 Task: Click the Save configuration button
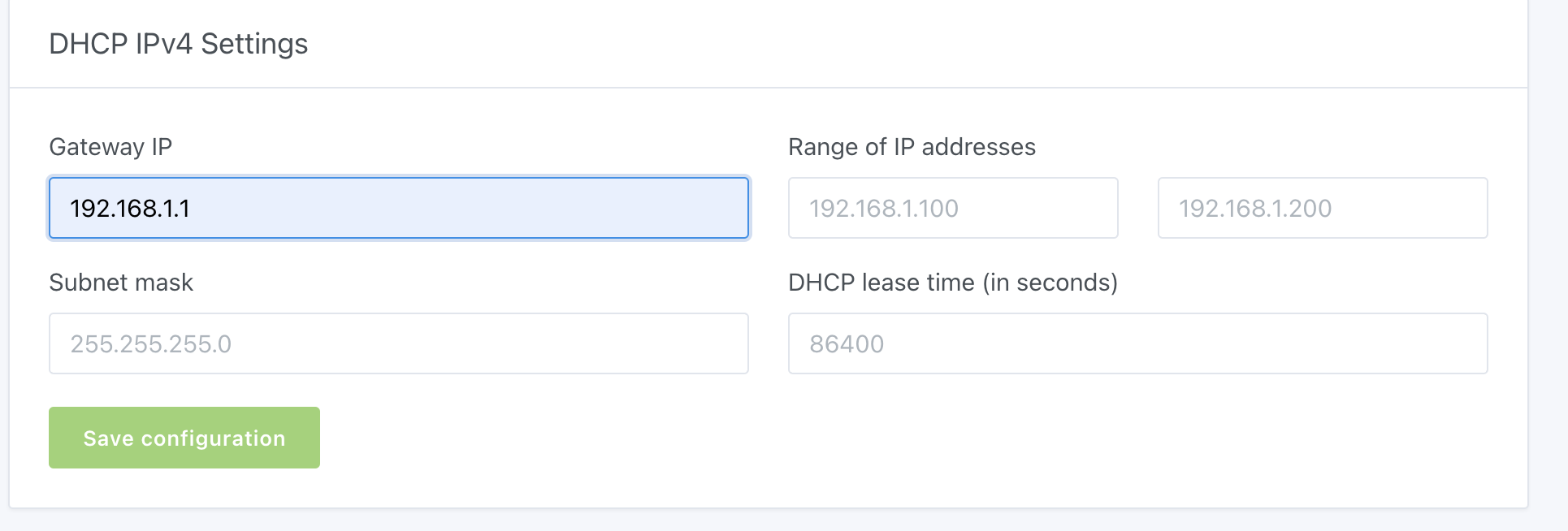pyautogui.click(x=184, y=438)
